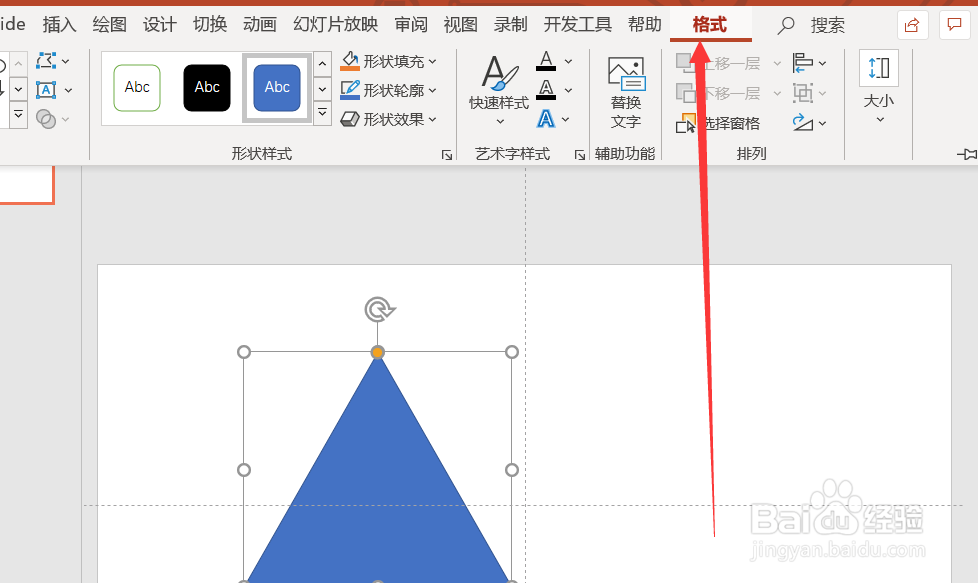Open the 选择窗格 (Selection Pane)
This screenshot has height=583, width=978.
coord(714,122)
